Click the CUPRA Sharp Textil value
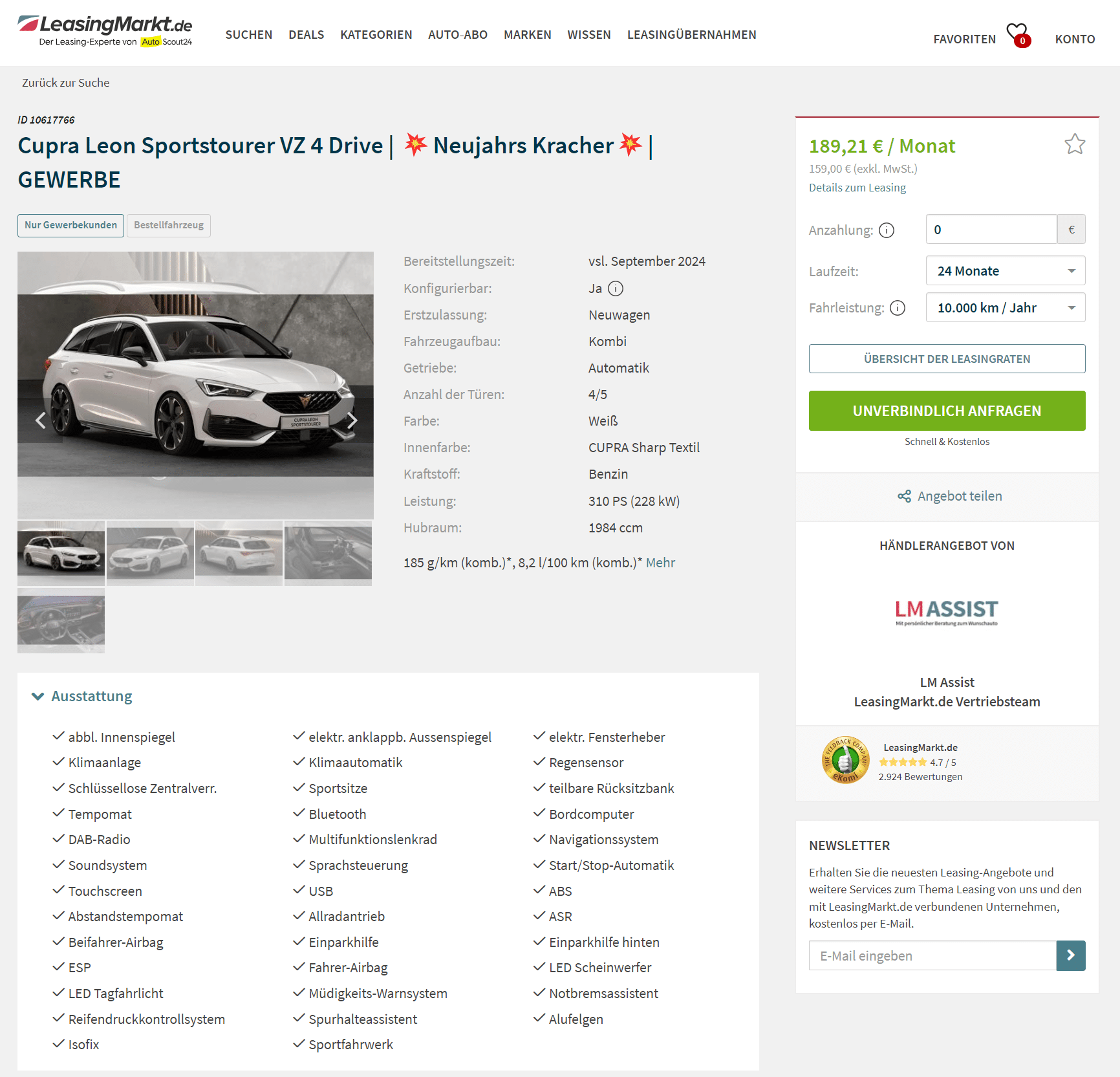 pyautogui.click(x=644, y=448)
